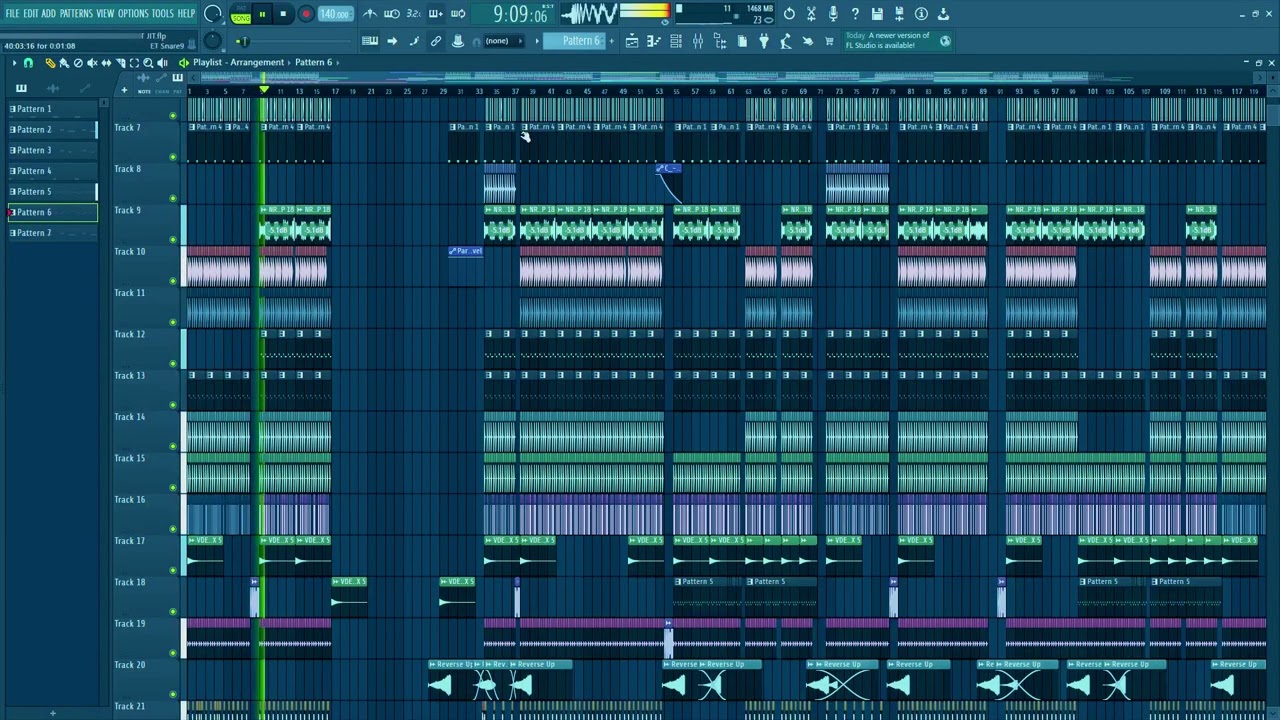Screen dimensions: 1280x720
Task: Toggle the 3.2.1 countdown before recording
Action: tap(413, 14)
